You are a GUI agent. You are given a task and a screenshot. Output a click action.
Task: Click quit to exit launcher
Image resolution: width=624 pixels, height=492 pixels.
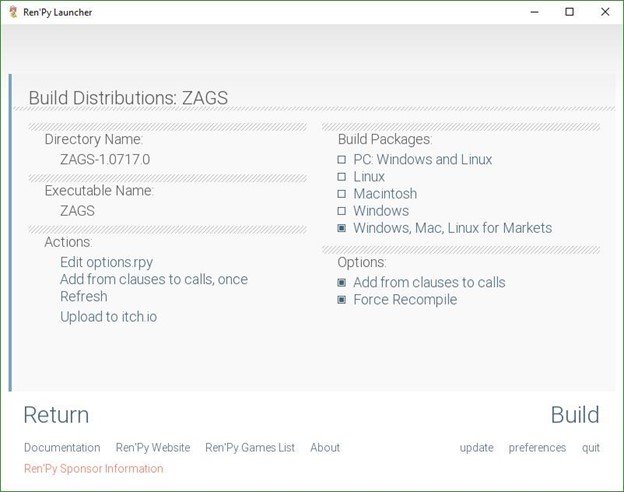(x=591, y=448)
